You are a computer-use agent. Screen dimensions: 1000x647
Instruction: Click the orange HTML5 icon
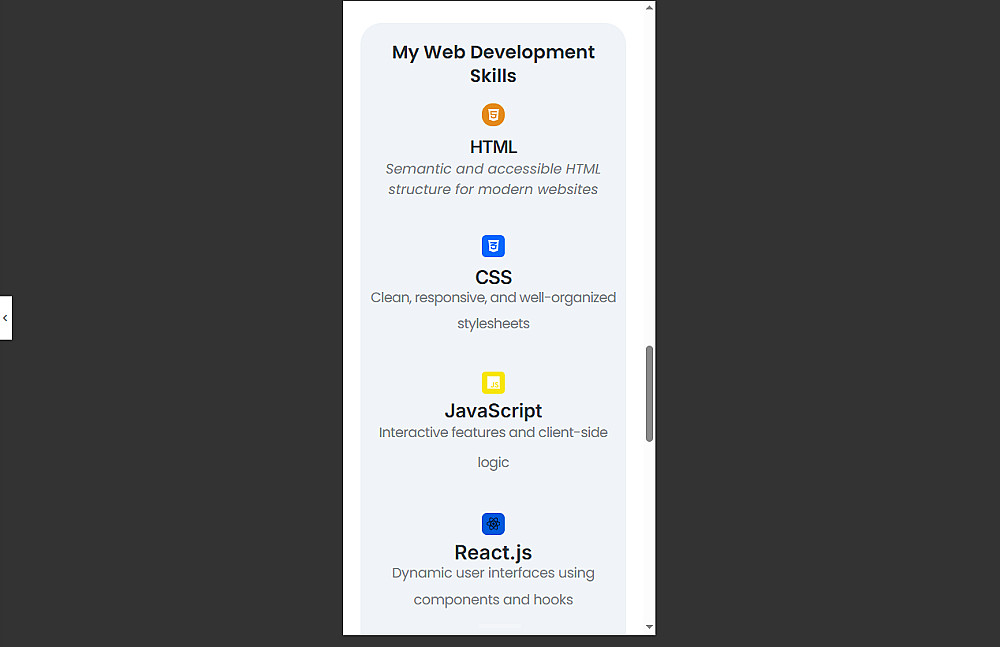[x=493, y=115]
